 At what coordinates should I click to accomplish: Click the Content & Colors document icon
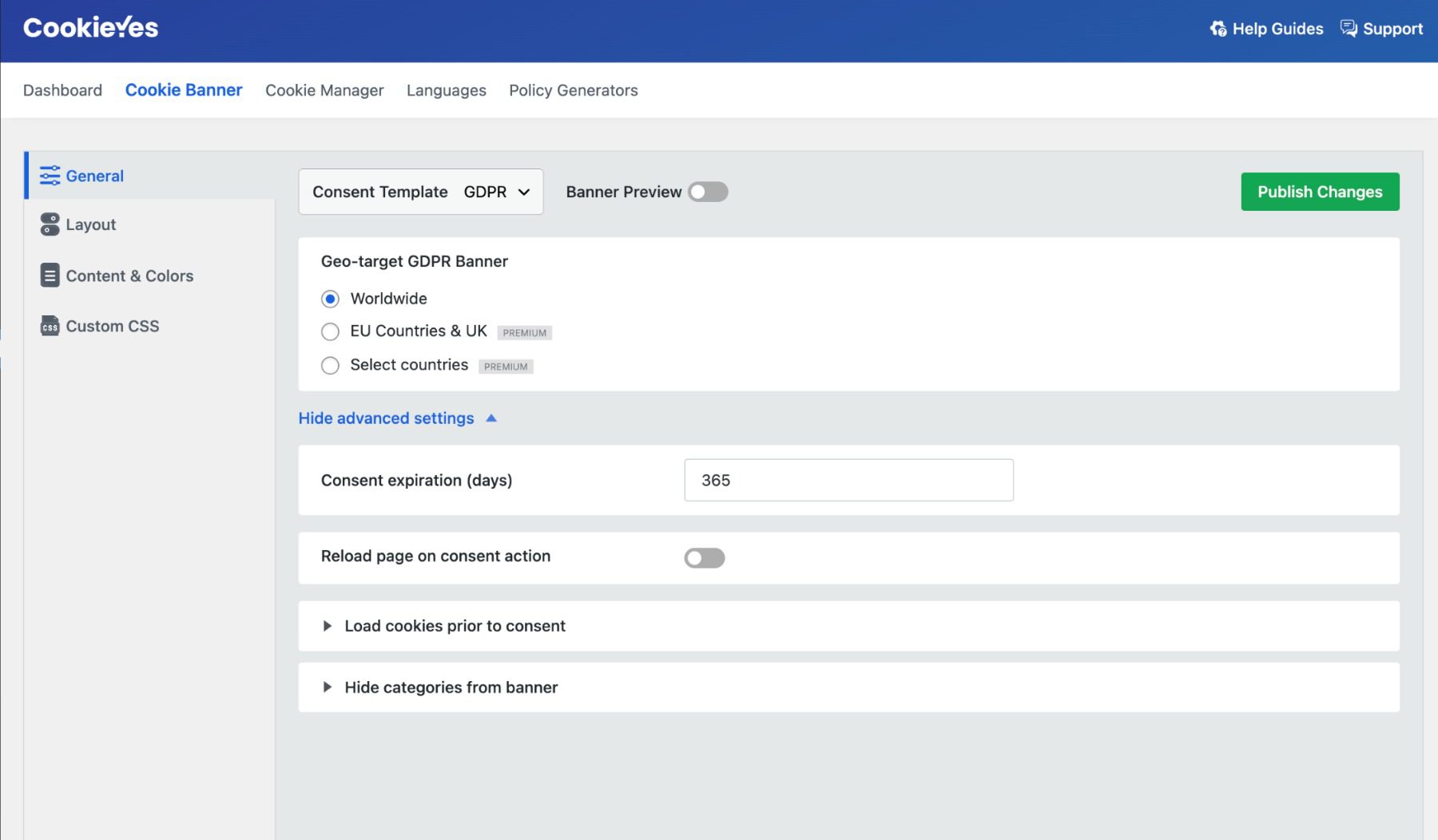click(x=50, y=275)
